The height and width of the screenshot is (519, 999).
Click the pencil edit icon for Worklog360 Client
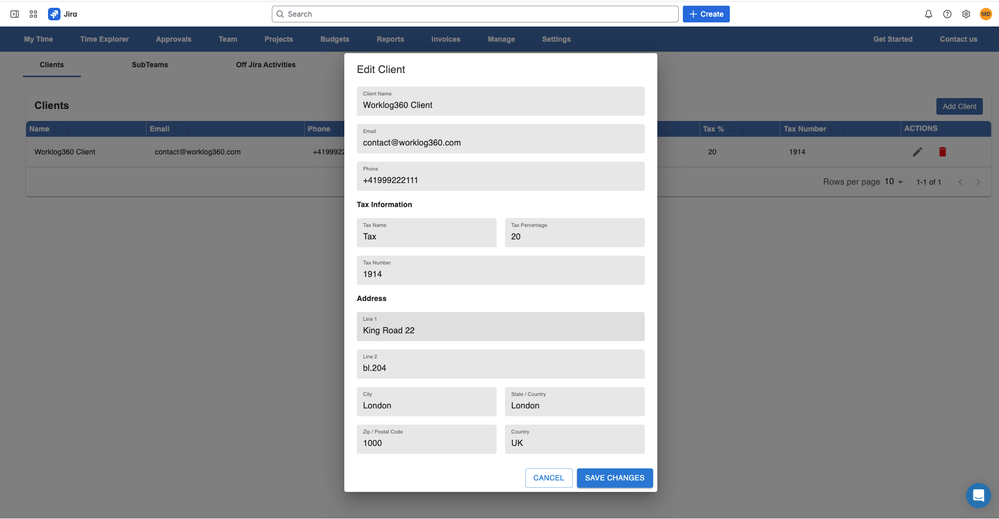click(x=917, y=152)
